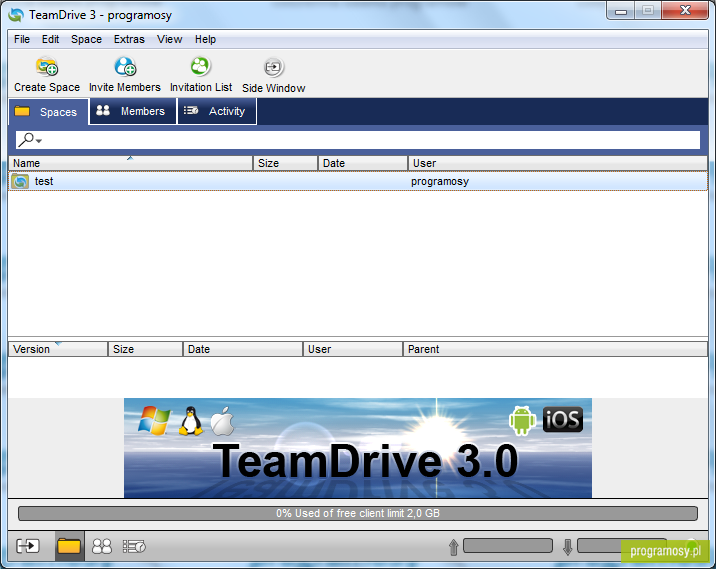This screenshot has height=569, width=716.
Task: Click the storage usage progress bar
Action: pyautogui.click(x=358, y=513)
